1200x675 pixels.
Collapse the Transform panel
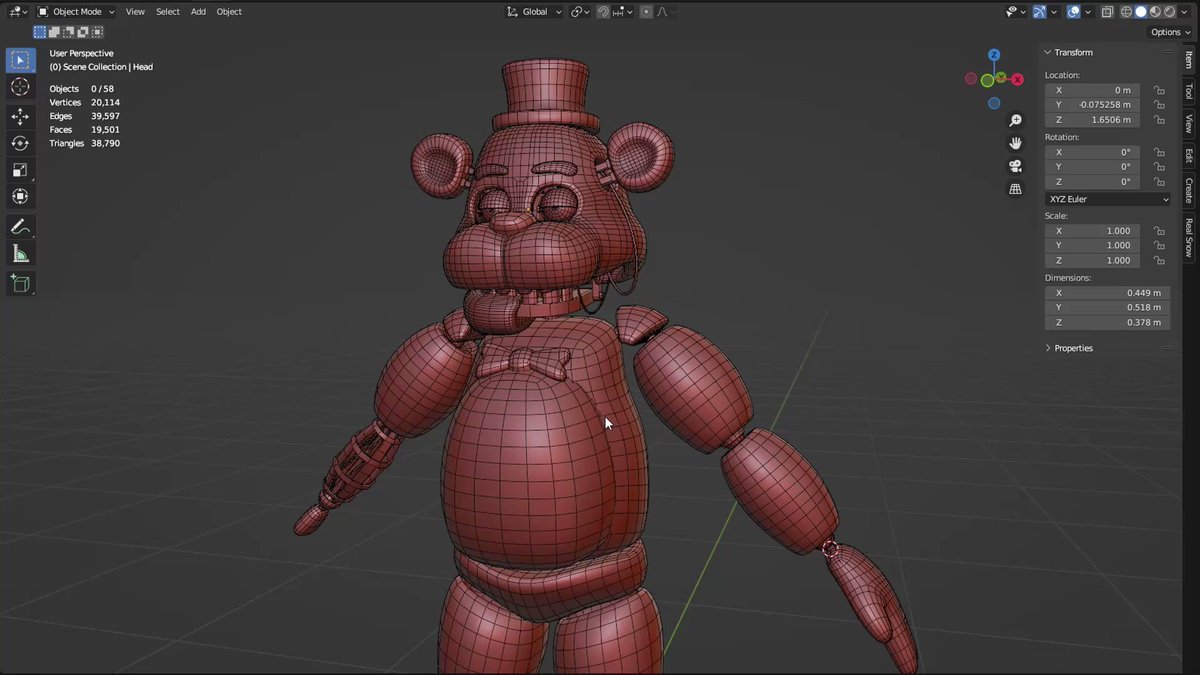pyautogui.click(x=1074, y=52)
